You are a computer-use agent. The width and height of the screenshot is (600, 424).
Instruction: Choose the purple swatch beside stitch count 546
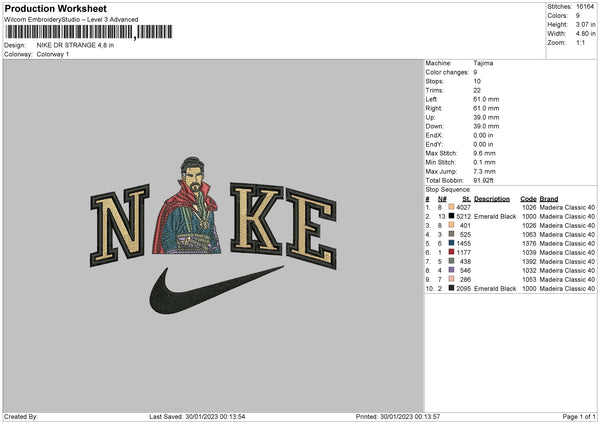tap(451, 270)
